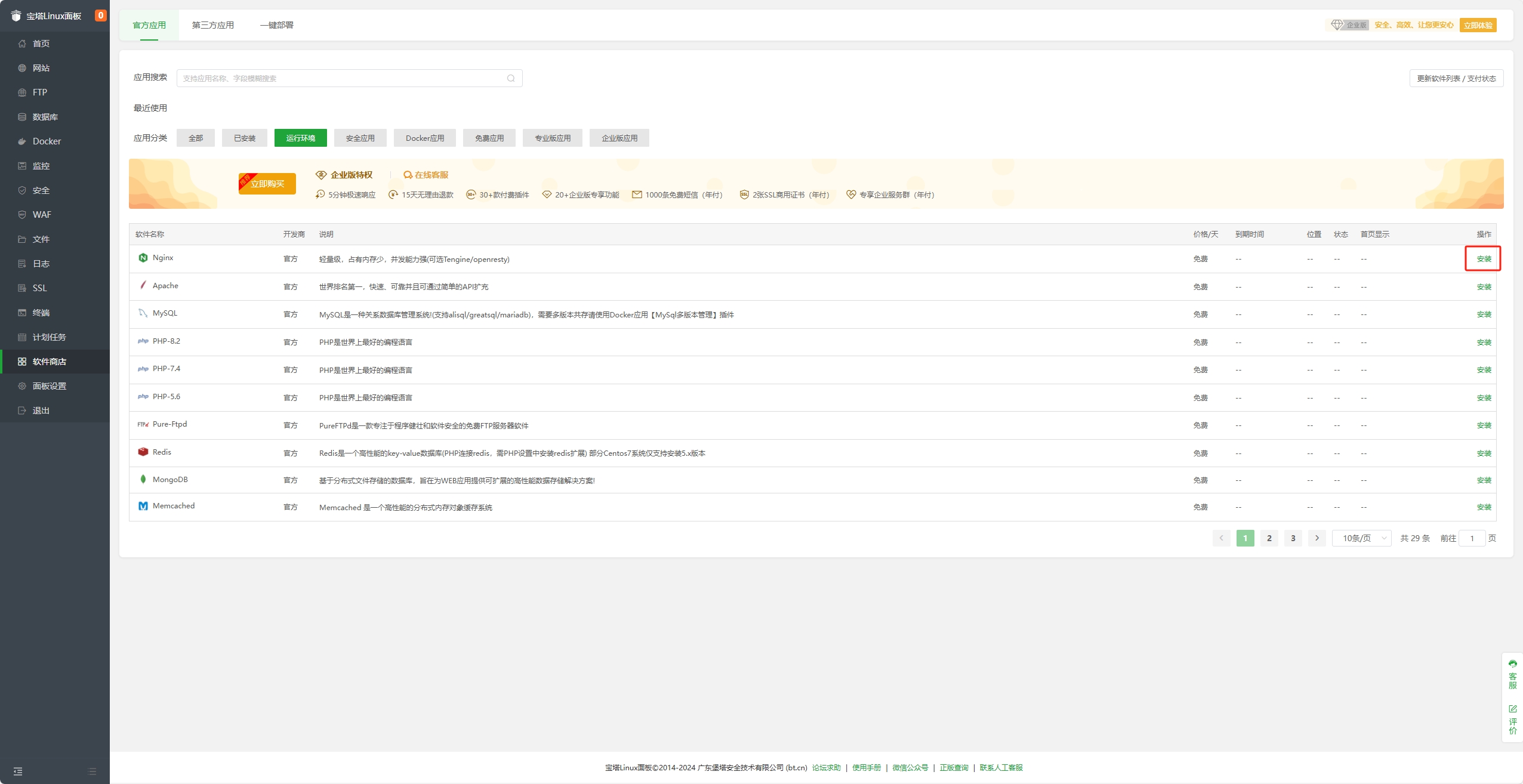
Task: Collapse the sidebar using the bottom-left menu icon
Action: [18, 771]
